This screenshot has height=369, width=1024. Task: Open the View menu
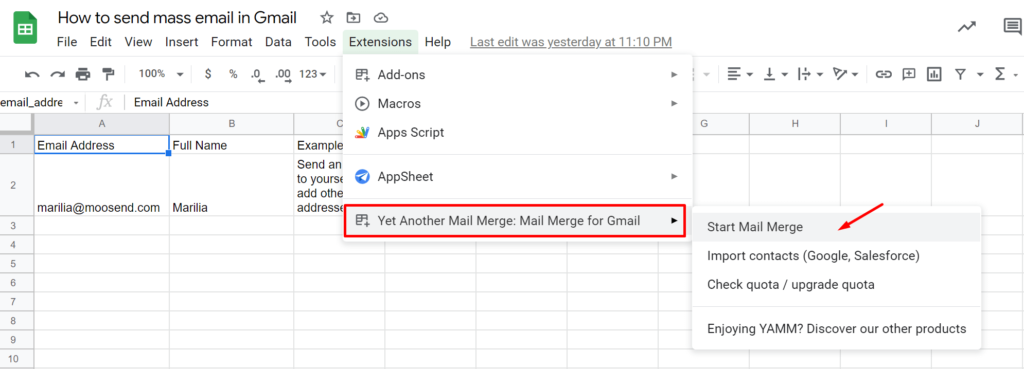pos(138,42)
